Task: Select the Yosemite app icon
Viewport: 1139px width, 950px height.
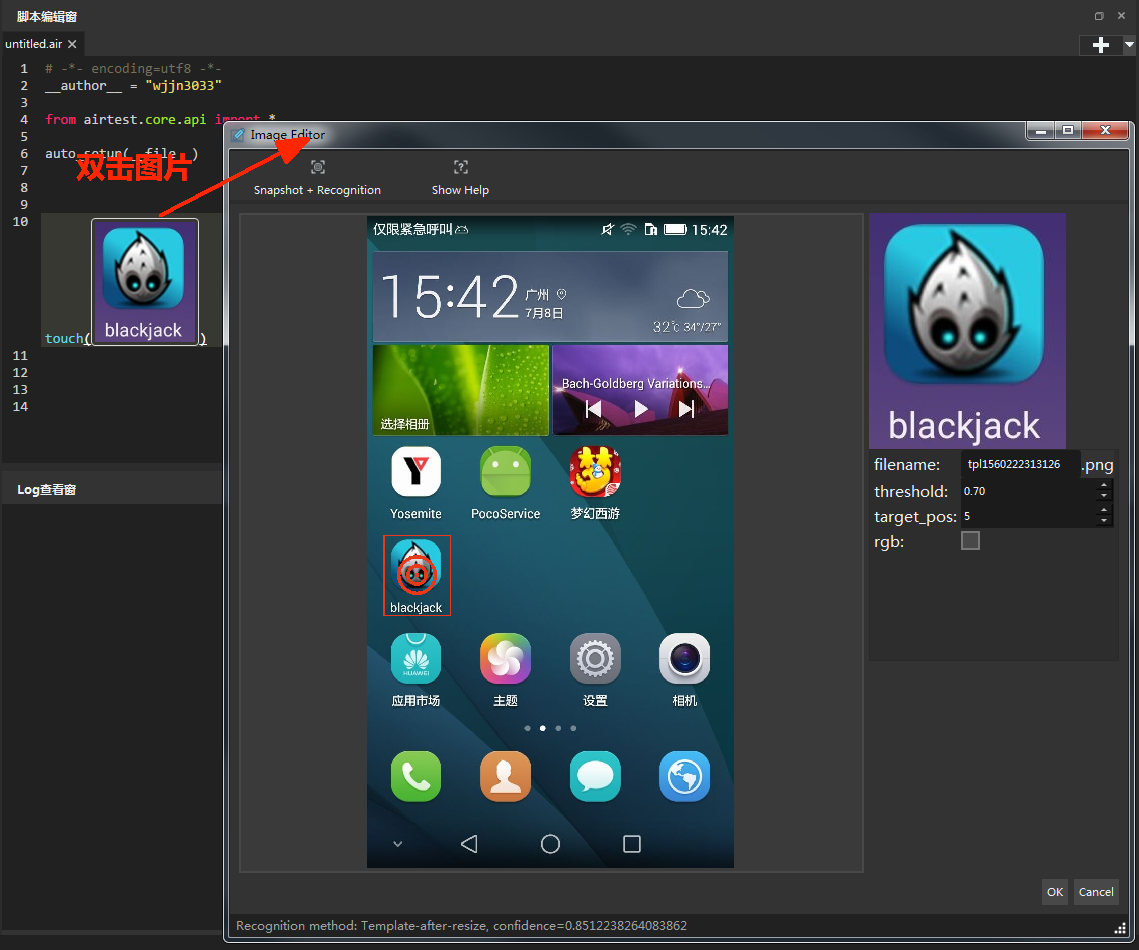Action: pyautogui.click(x=416, y=471)
